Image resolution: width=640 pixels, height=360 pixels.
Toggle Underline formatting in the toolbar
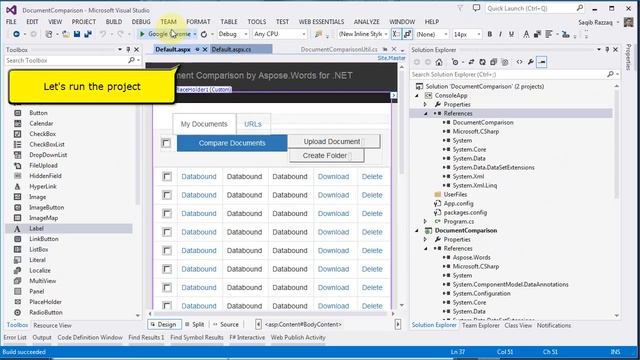pyautogui.click(x=511, y=34)
